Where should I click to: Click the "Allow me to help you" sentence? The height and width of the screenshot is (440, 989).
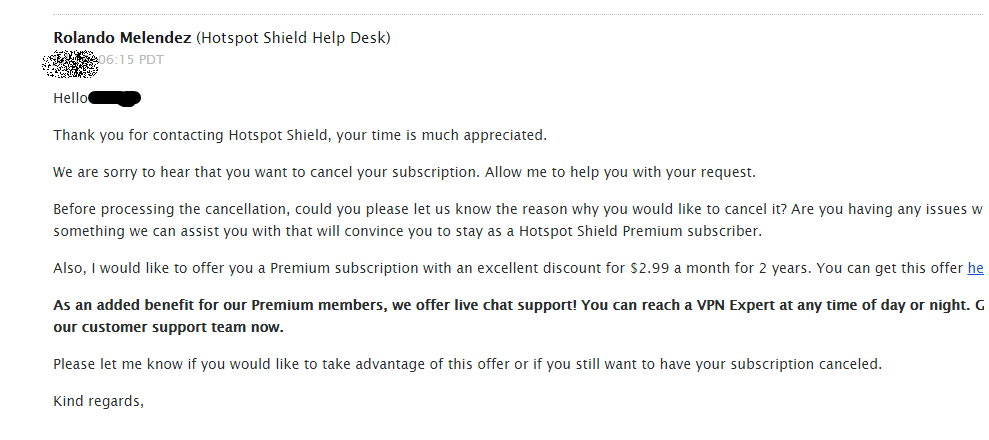pyautogui.click(x=621, y=172)
